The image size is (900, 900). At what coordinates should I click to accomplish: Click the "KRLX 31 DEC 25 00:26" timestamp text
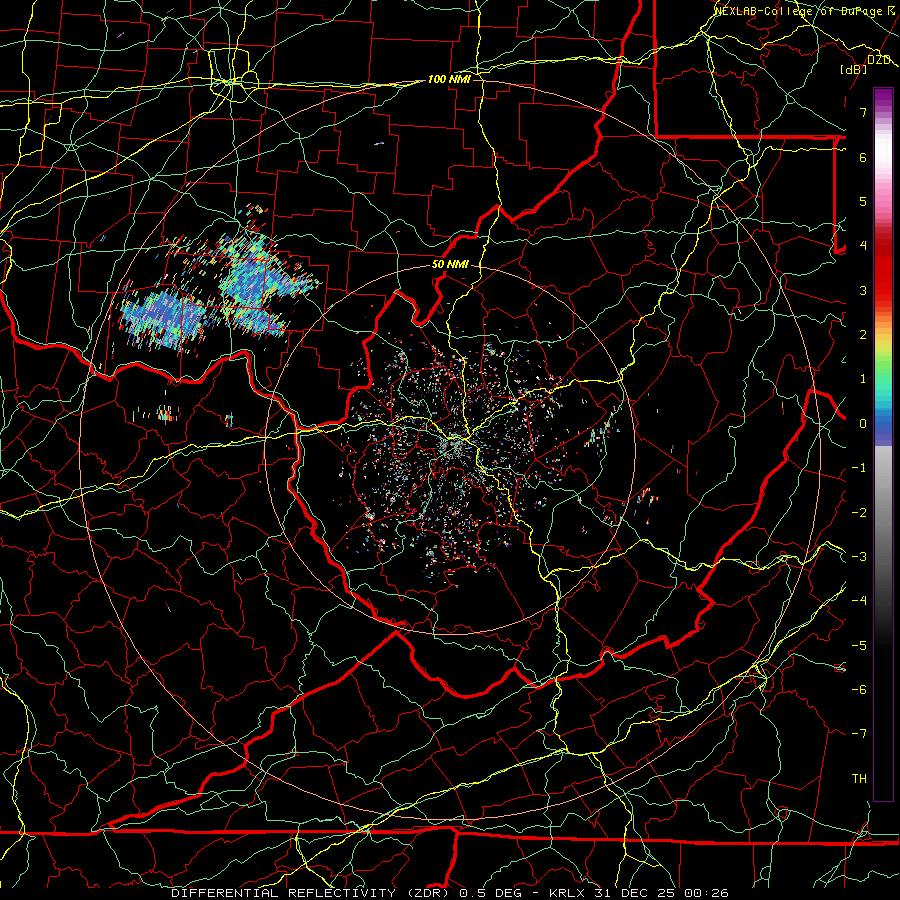pos(639,893)
